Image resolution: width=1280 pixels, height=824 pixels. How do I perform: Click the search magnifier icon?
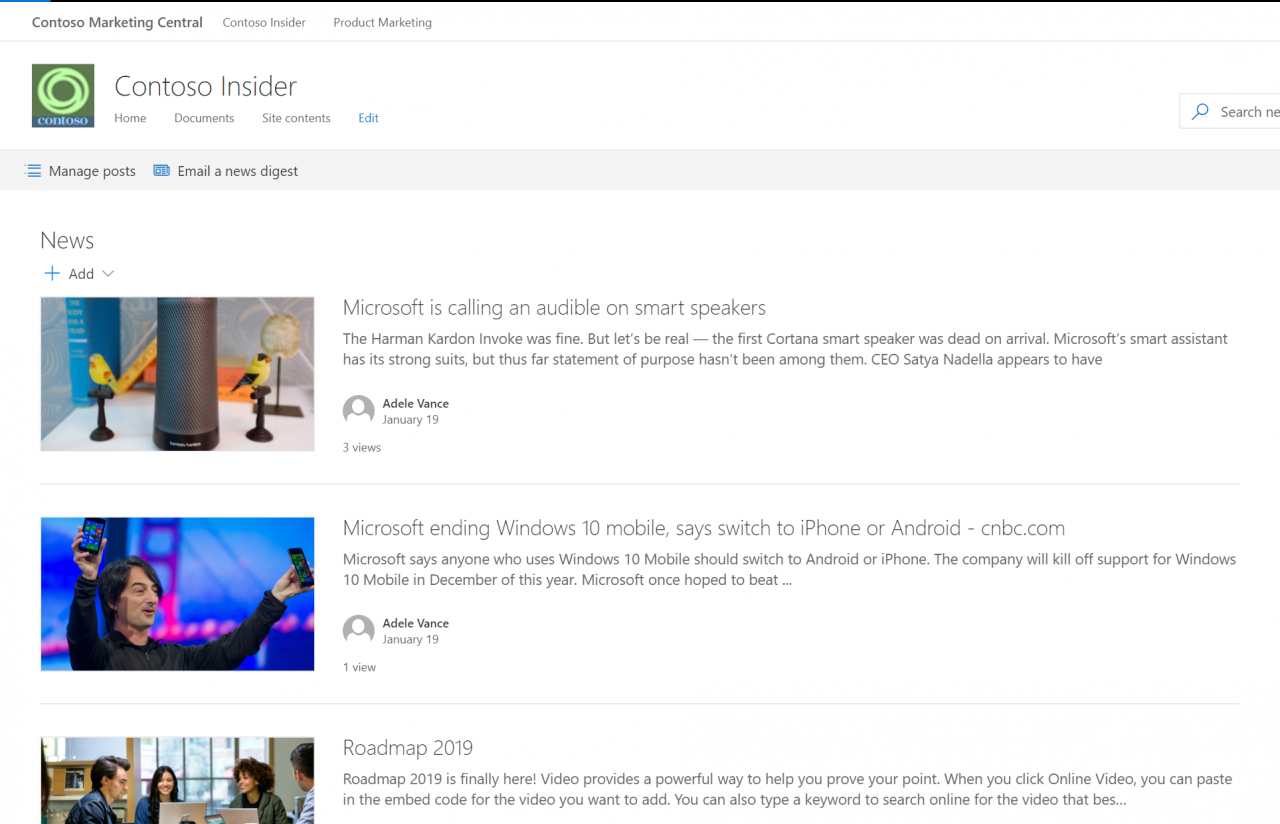coord(1200,112)
